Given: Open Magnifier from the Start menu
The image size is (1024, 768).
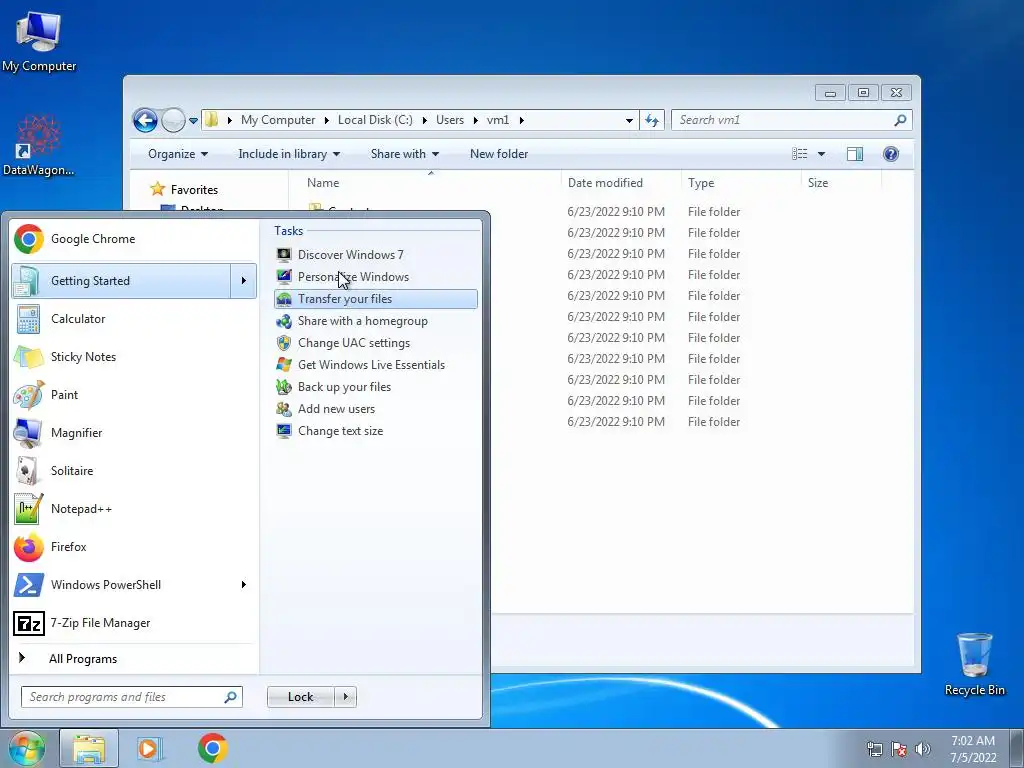Looking at the screenshot, I should point(134,432).
